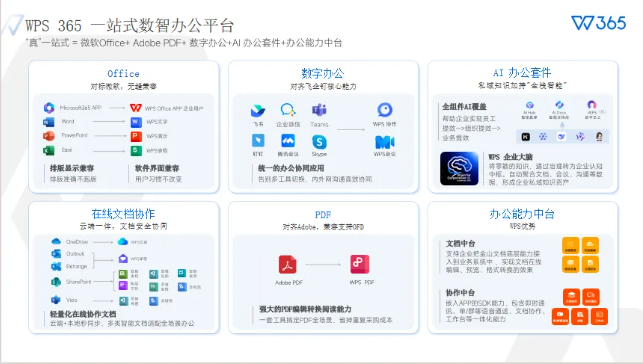The width and height of the screenshot is (643, 364).
Task: Select the Visio icon
Action: (x=56, y=300)
